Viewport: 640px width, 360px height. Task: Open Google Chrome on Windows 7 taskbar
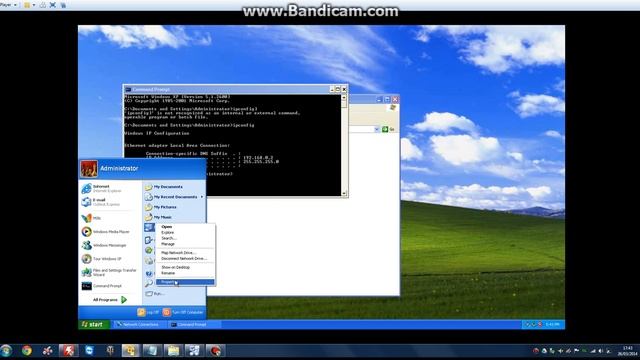pyautogui.click(x=27, y=351)
